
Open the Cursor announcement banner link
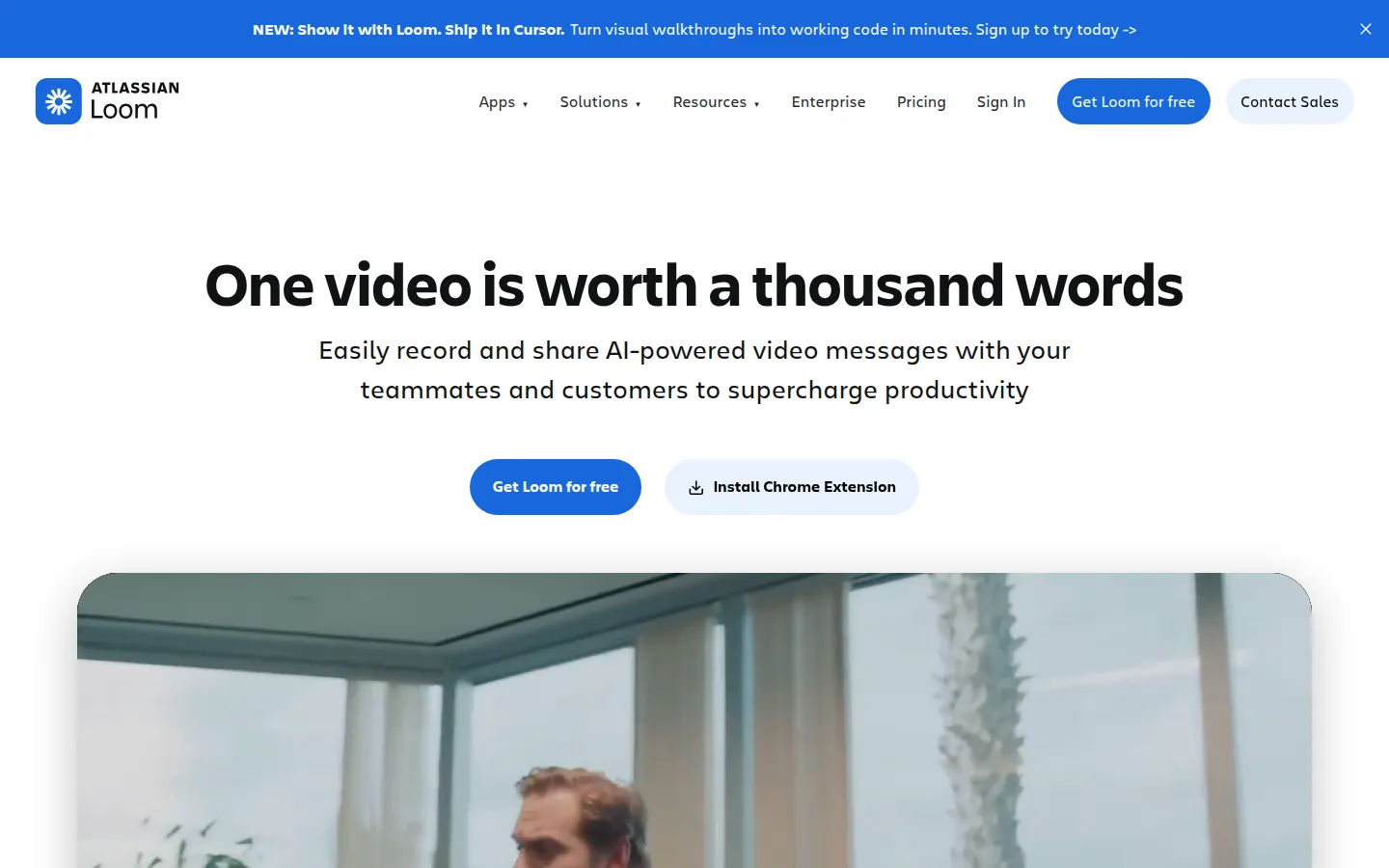click(694, 30)
